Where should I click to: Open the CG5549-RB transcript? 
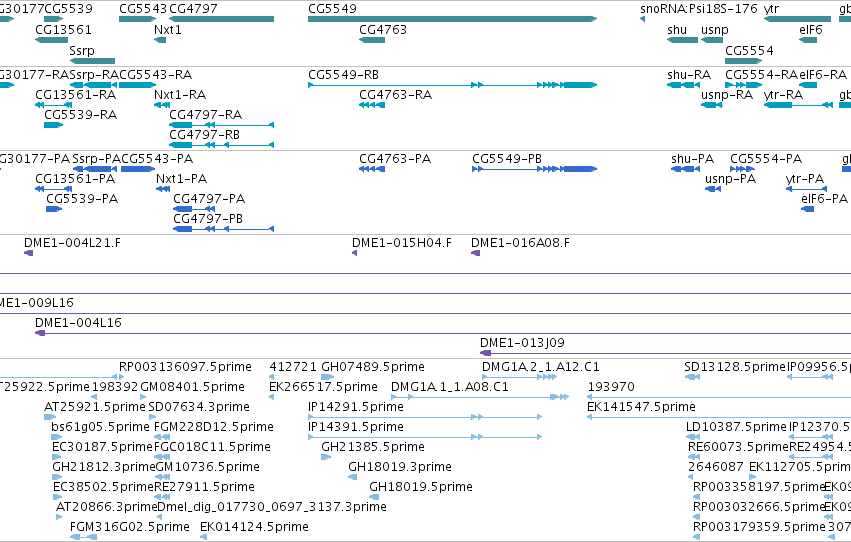452,85
